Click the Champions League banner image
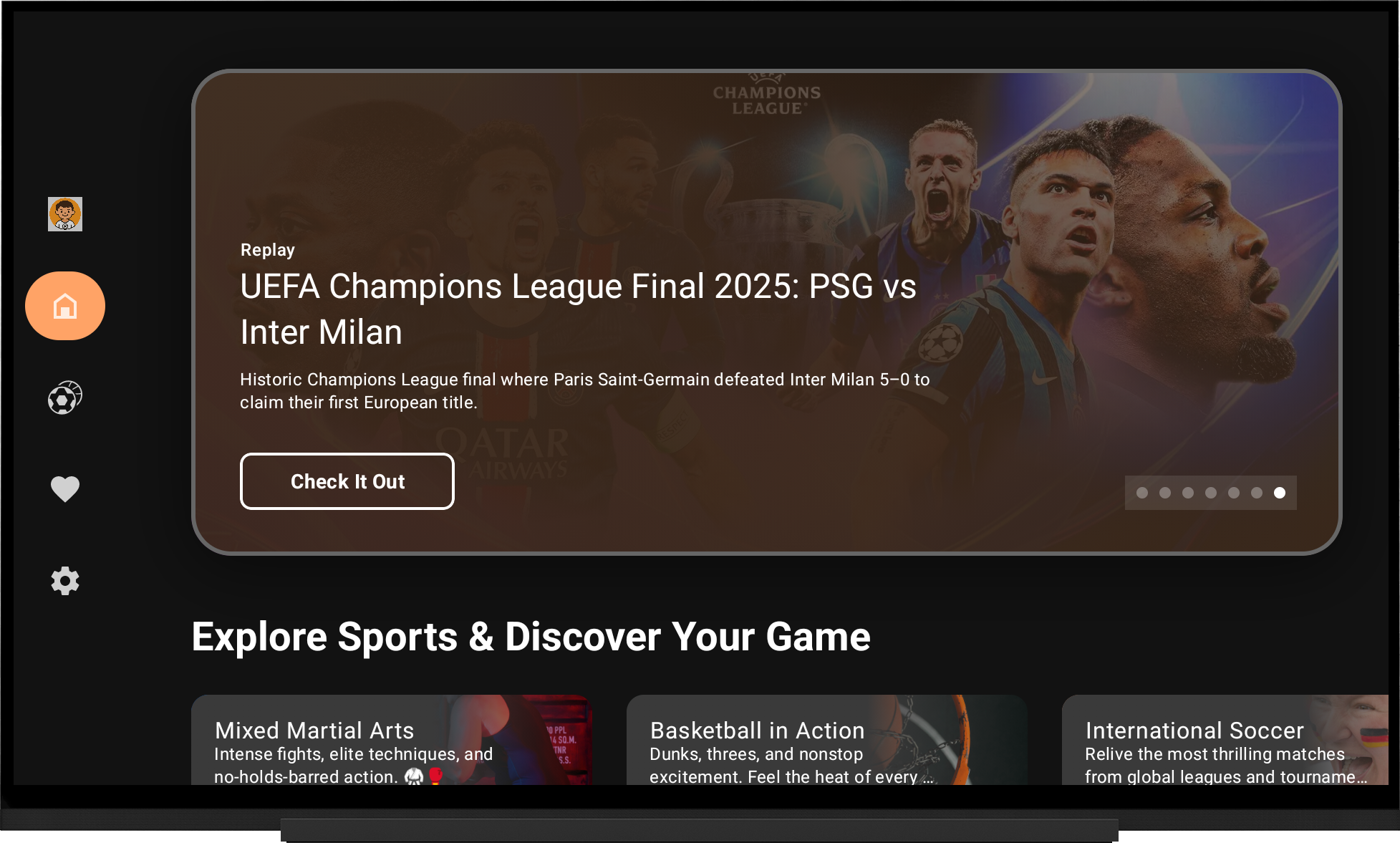 click(766, 312)
